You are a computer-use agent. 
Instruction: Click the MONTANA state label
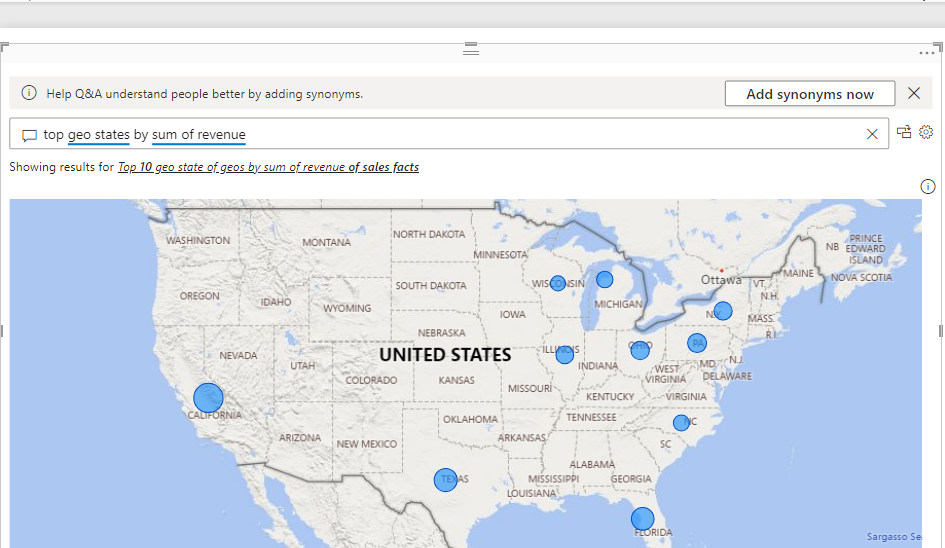(326, 242)
